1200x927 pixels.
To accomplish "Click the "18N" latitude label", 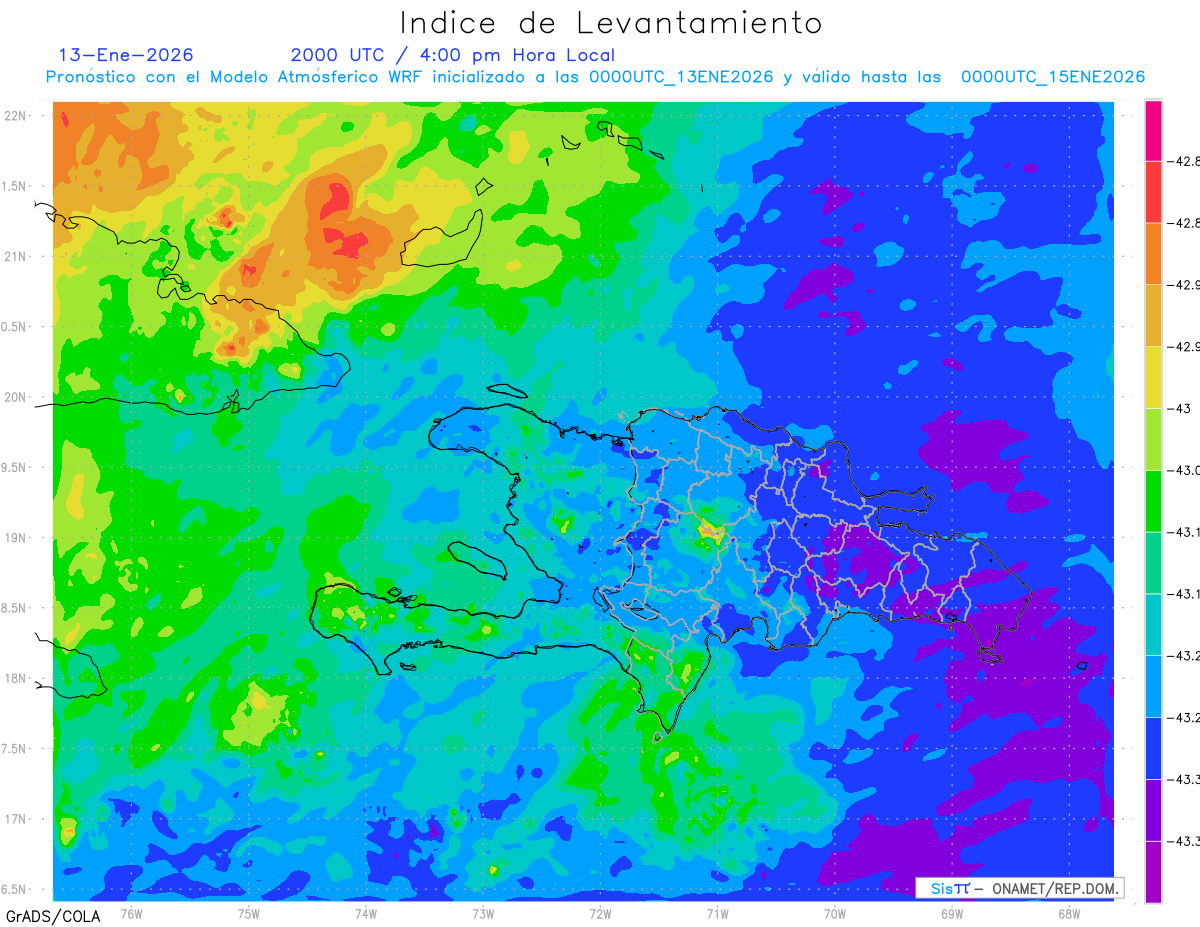I will 17,679.
